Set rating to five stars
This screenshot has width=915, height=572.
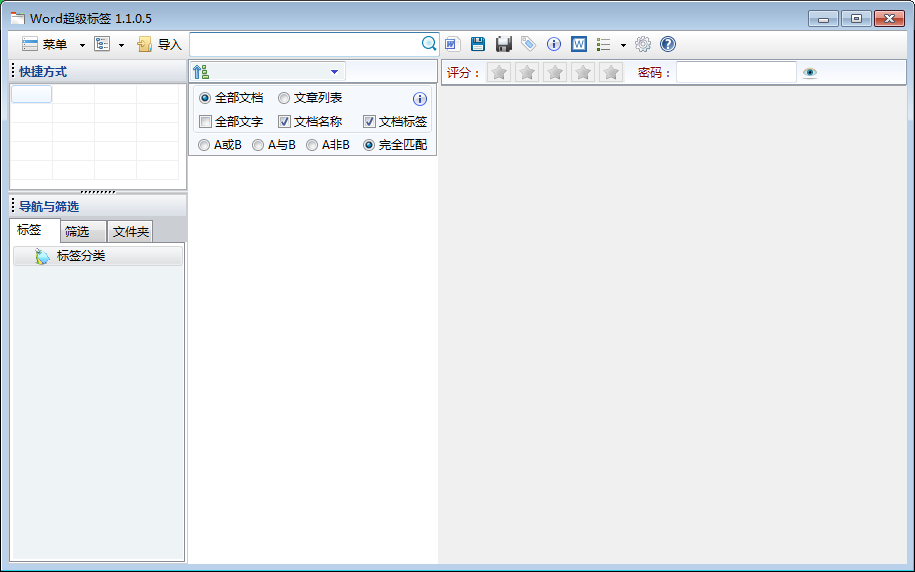[x=611, y=72]
